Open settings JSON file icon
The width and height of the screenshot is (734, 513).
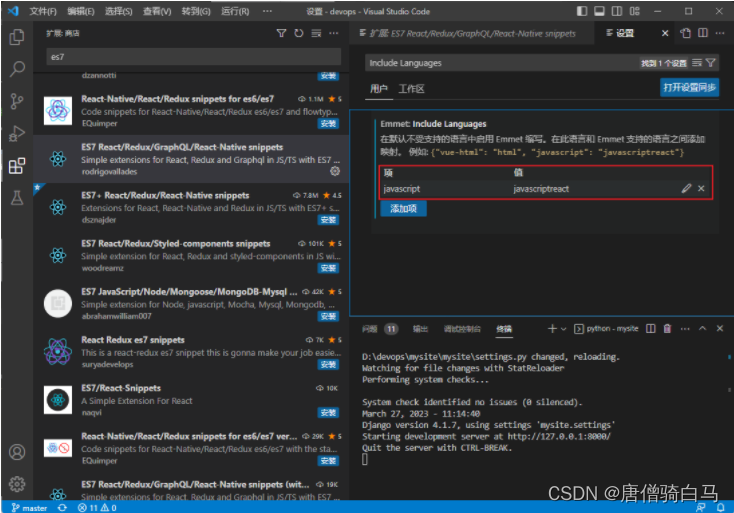tap(686, 33)
